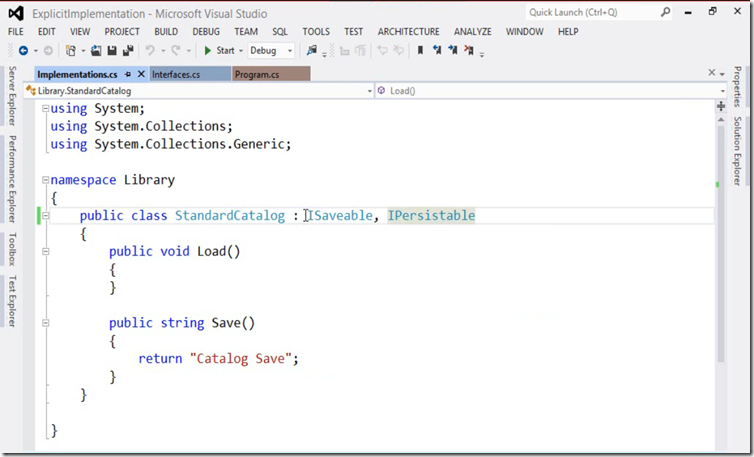Open the BUILD menu
754x457 pixels.
click(166, 32)
